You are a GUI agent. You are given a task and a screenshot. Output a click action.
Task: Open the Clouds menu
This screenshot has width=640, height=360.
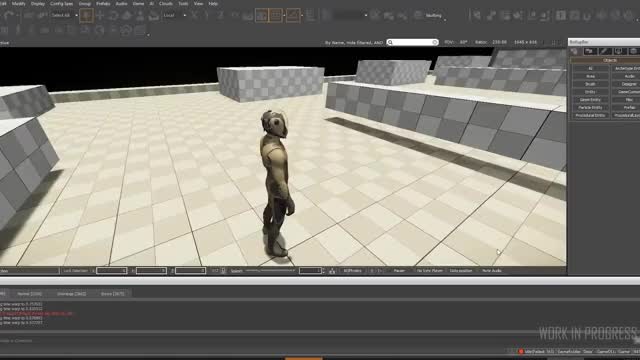166,3
